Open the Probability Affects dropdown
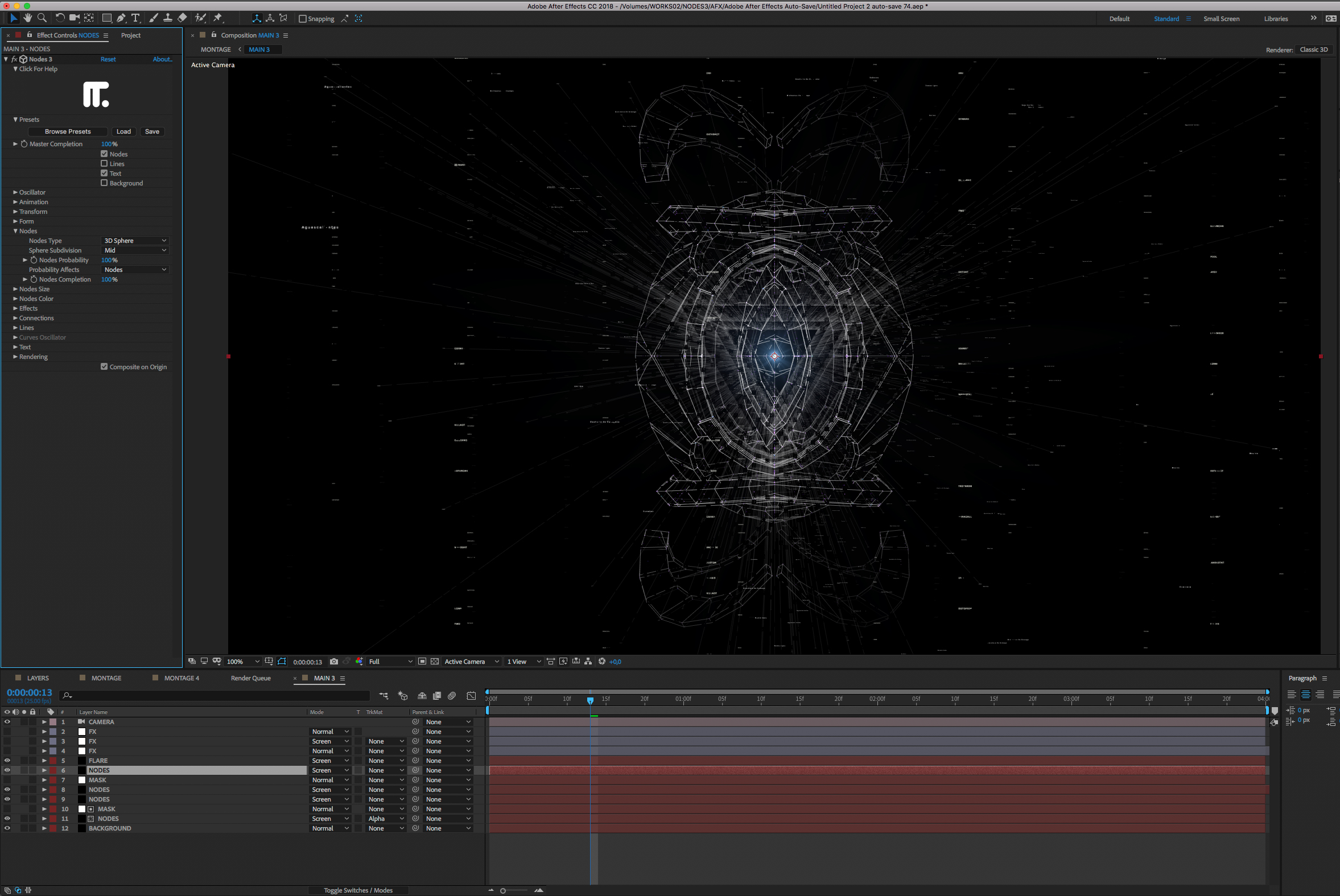This screenshot has height=896, width=1340. [135, 270]
